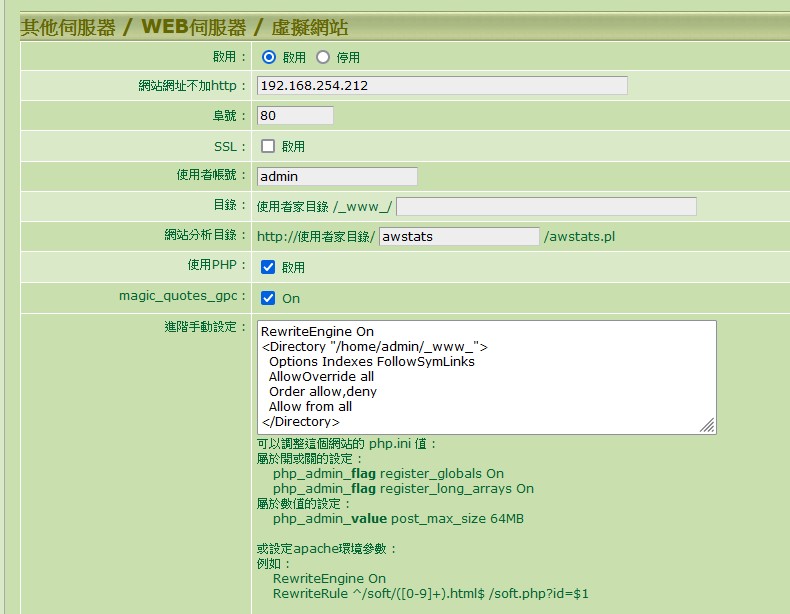This screenshot has height=614, width=790.
Task: Click the On label beside magic_quotes_gpc
Action: click(291, 299)
